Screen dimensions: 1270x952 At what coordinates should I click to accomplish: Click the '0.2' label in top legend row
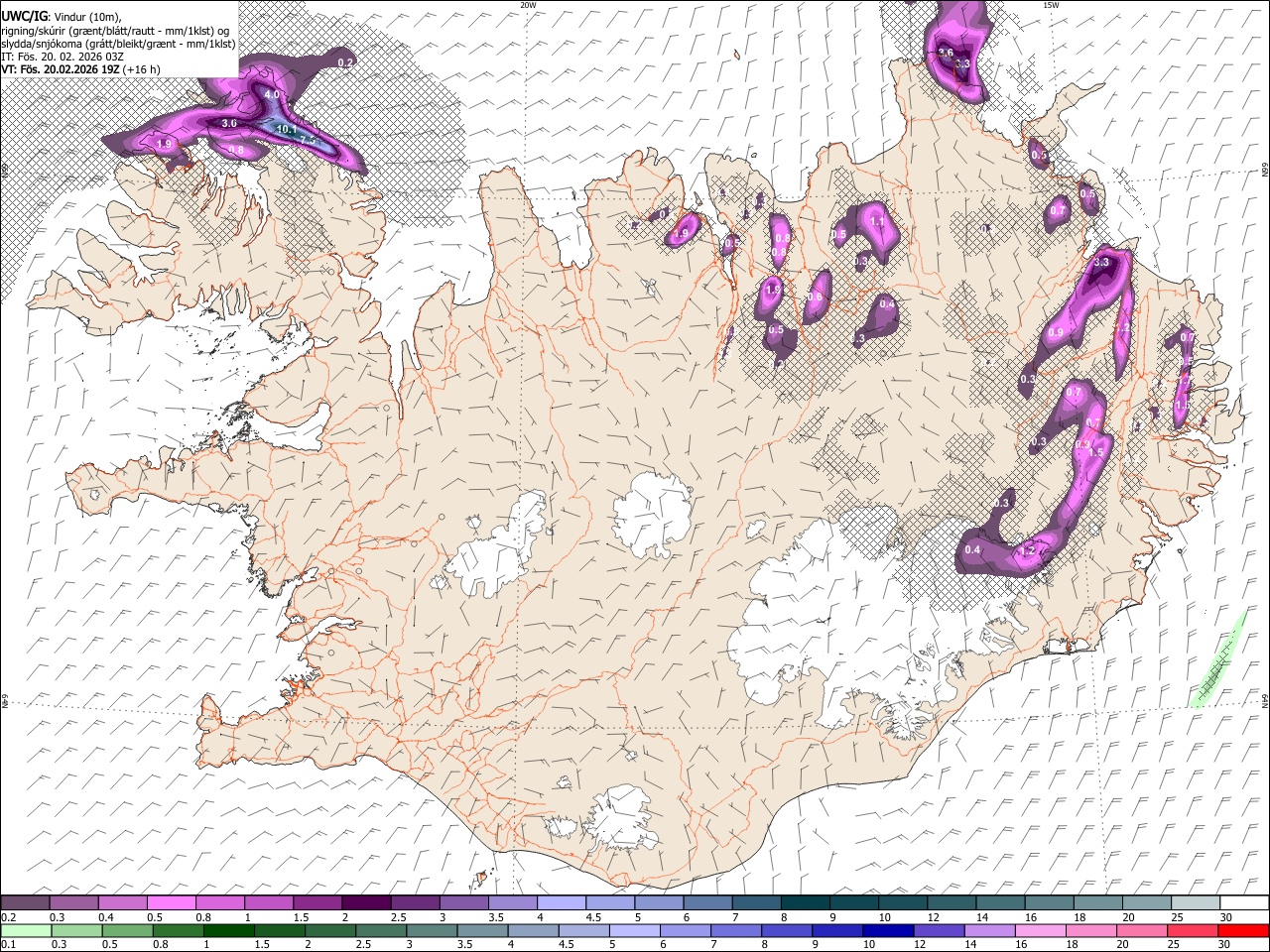click(9, 917)
